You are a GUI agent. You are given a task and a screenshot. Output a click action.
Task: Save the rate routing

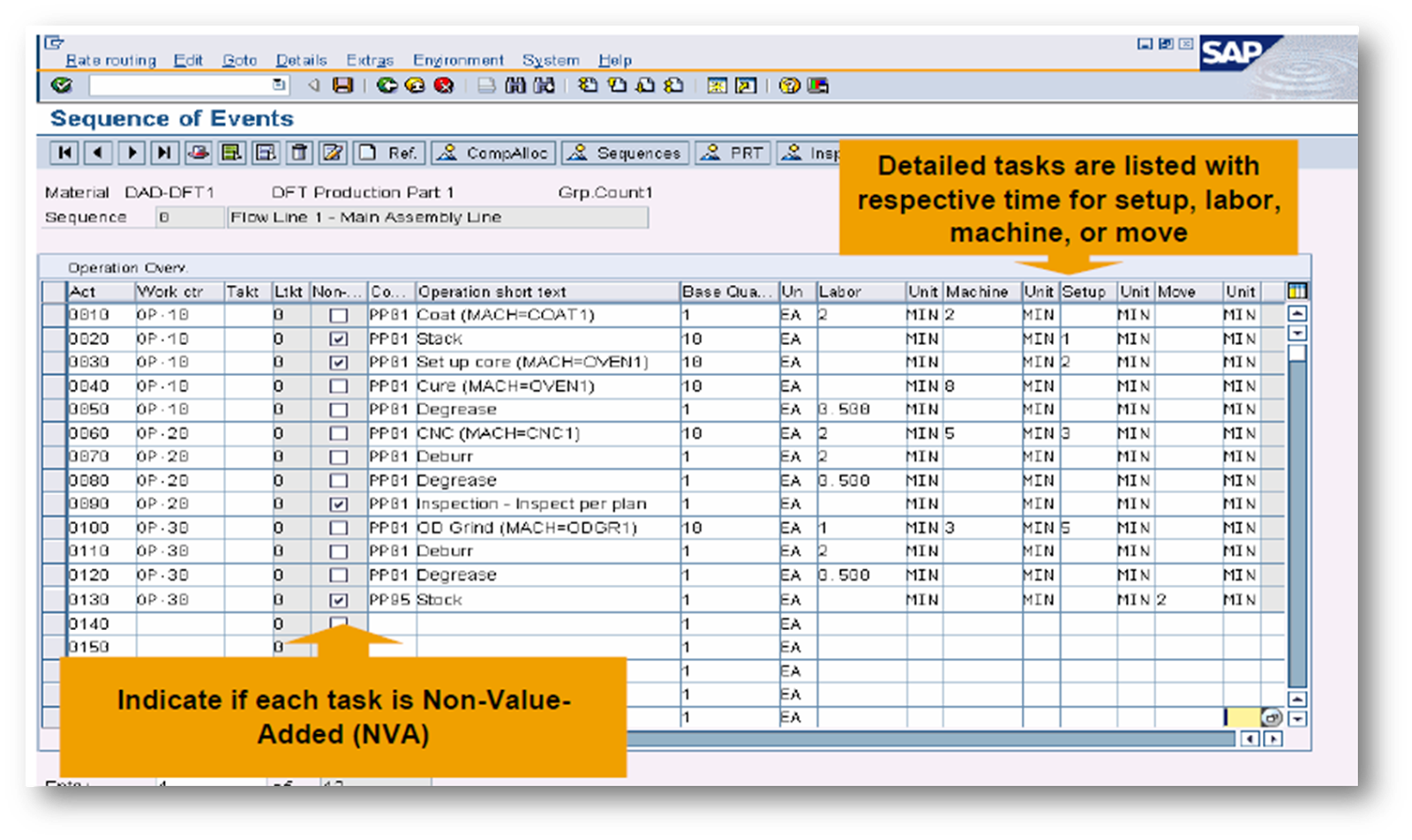pyautogui.click(x=342, y=86)
